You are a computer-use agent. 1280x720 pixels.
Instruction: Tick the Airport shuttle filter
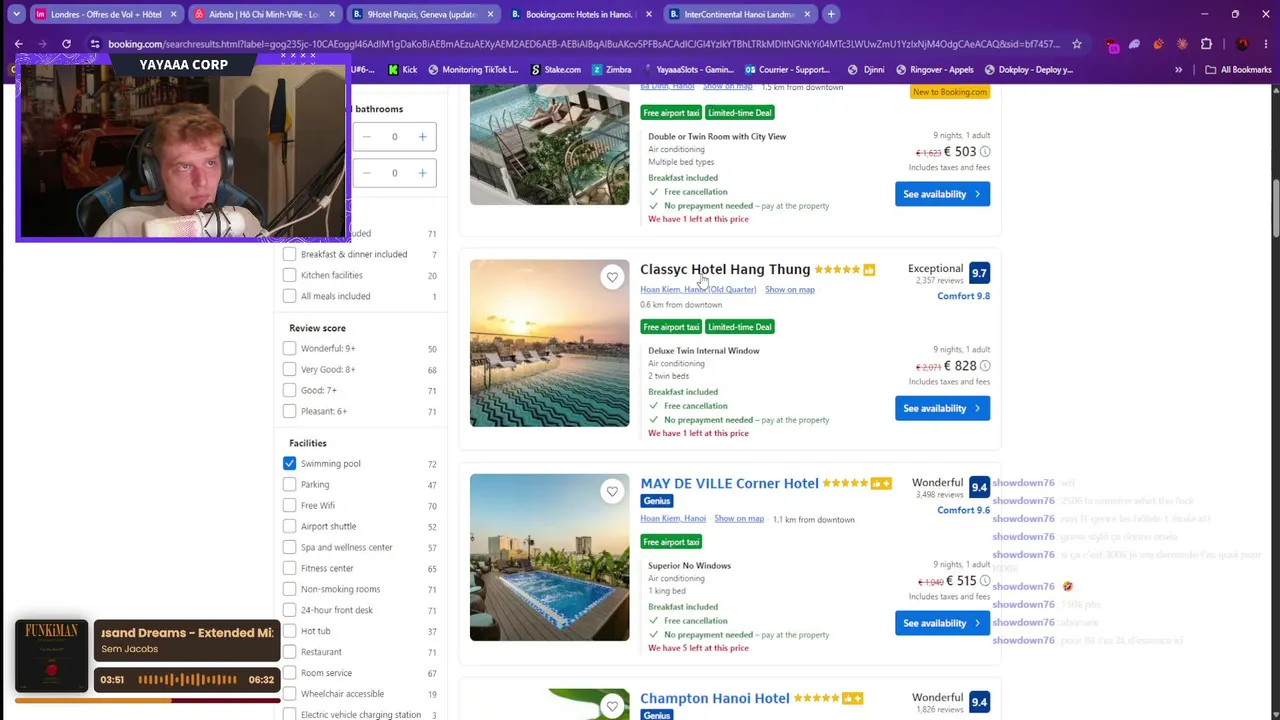(x=289, y=526)
